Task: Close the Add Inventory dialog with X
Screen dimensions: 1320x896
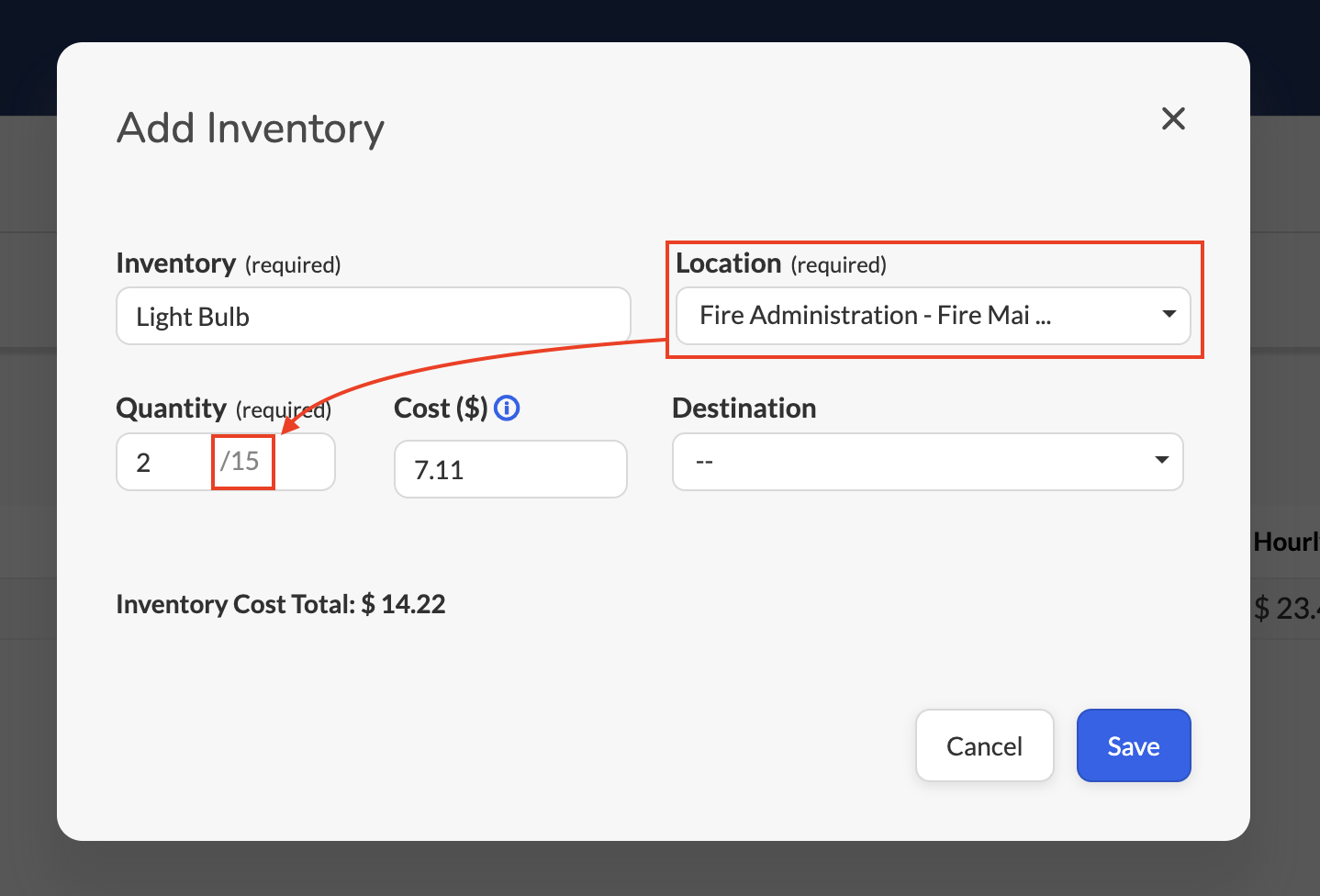Action: [x=1173, y=118]
